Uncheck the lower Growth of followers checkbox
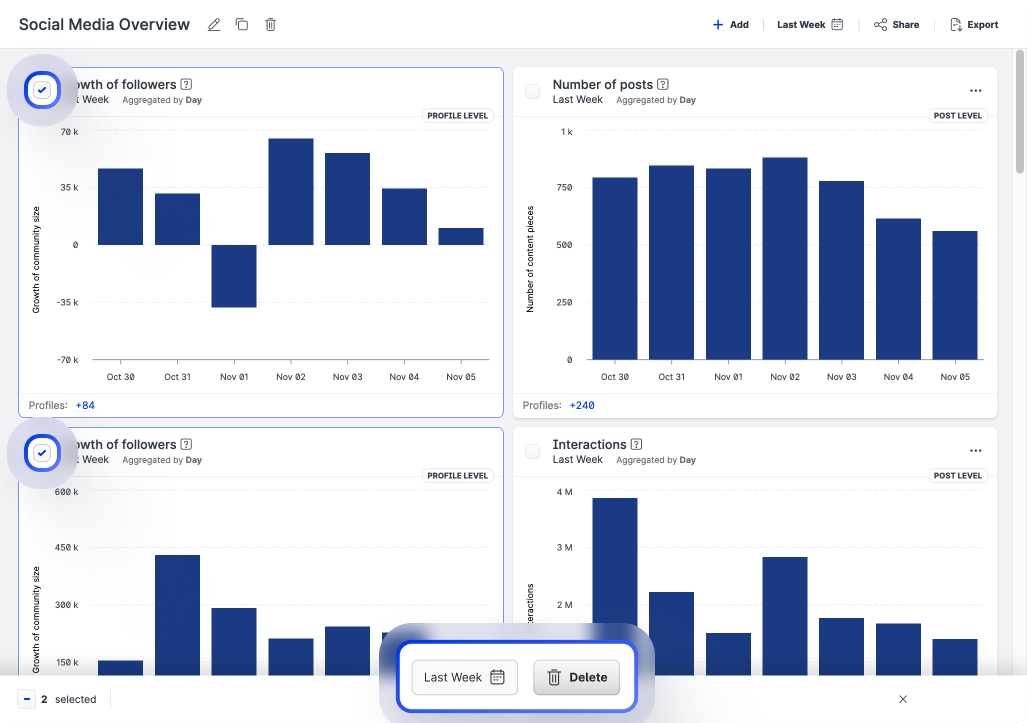The height and width of the screenshot is (723, 1027). (x=41, y=453)
